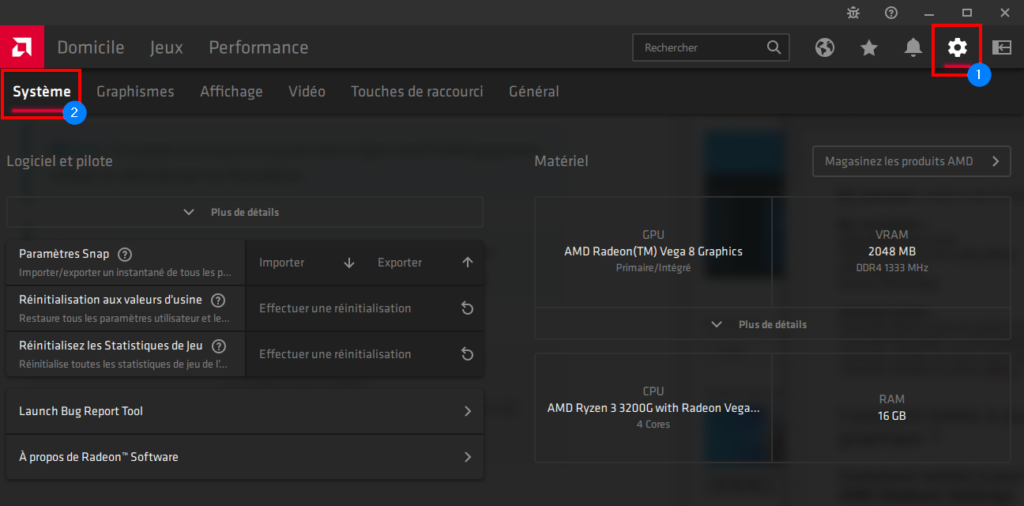
Task: Click the Exporter up arrow icon
Action: [468, 262]
